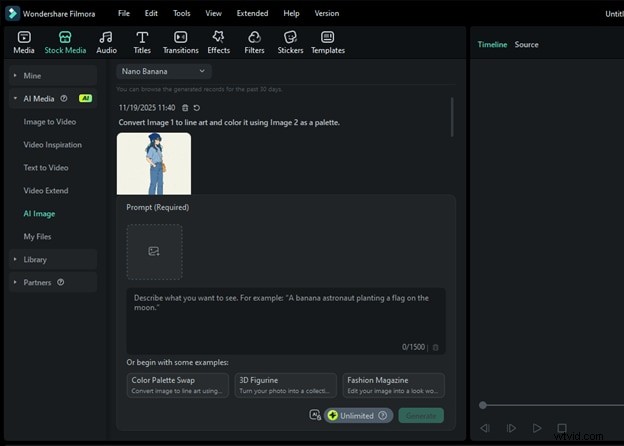Switch to the Source tab
624x446 pixels.
(526, 45)
